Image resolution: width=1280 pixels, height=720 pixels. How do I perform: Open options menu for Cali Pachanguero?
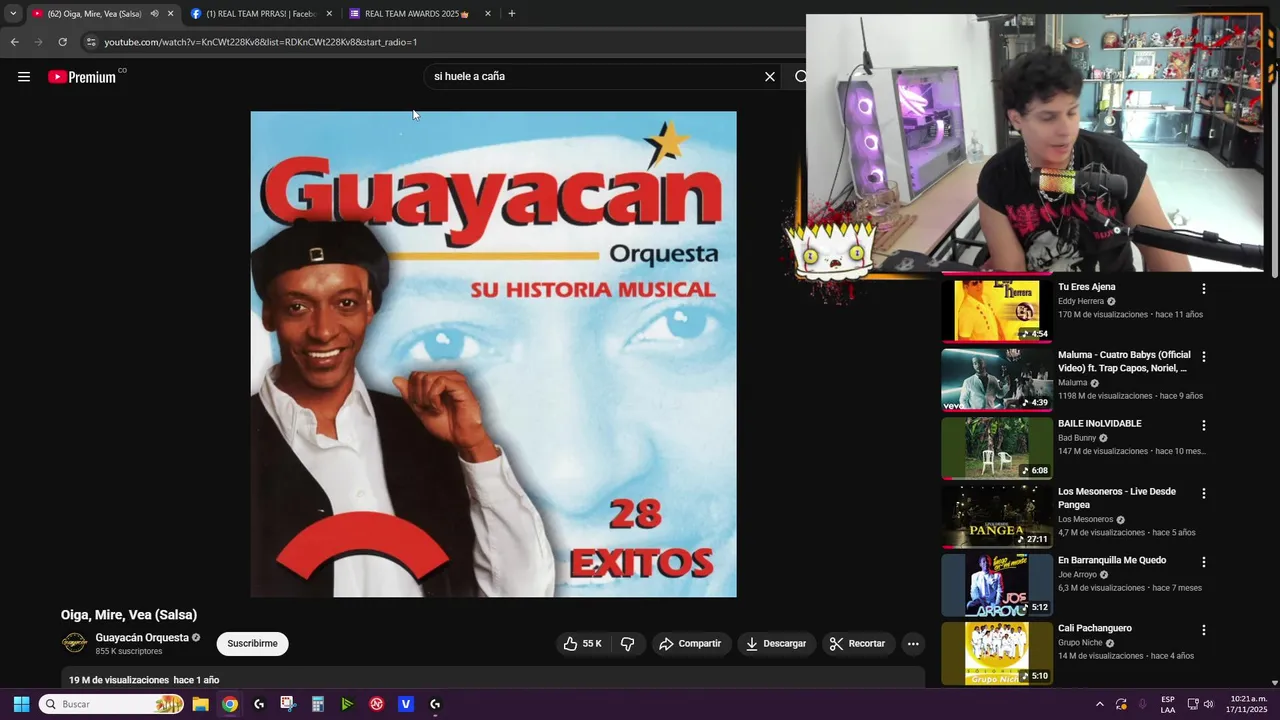click(x=1204, y=630)
